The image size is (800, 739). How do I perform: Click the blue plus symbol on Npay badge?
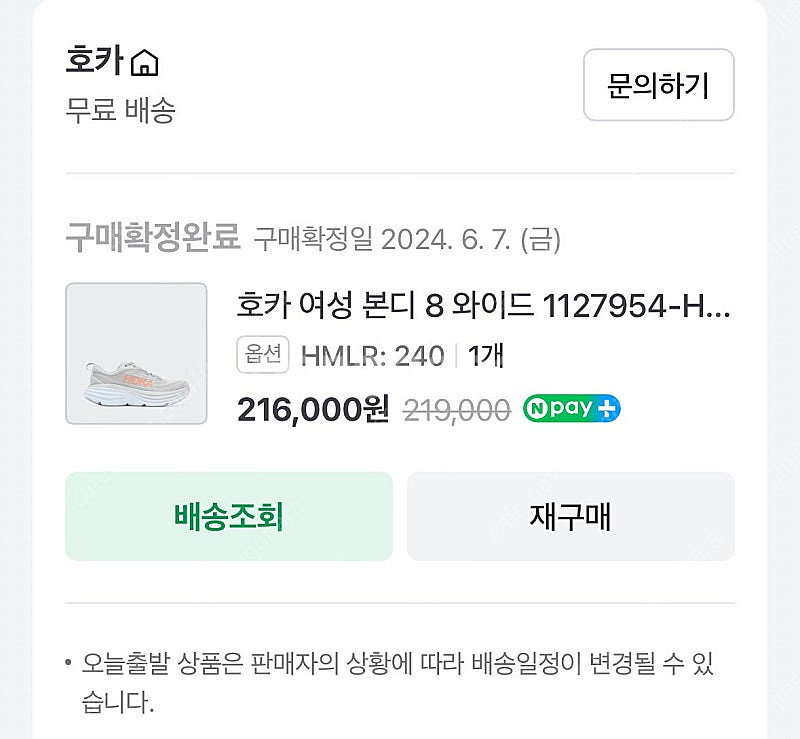[608, 409]
